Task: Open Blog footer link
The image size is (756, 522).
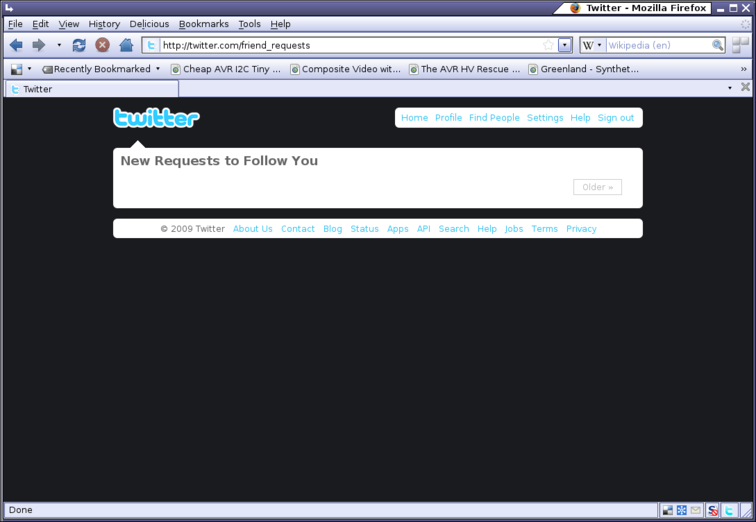Action: 333,229
